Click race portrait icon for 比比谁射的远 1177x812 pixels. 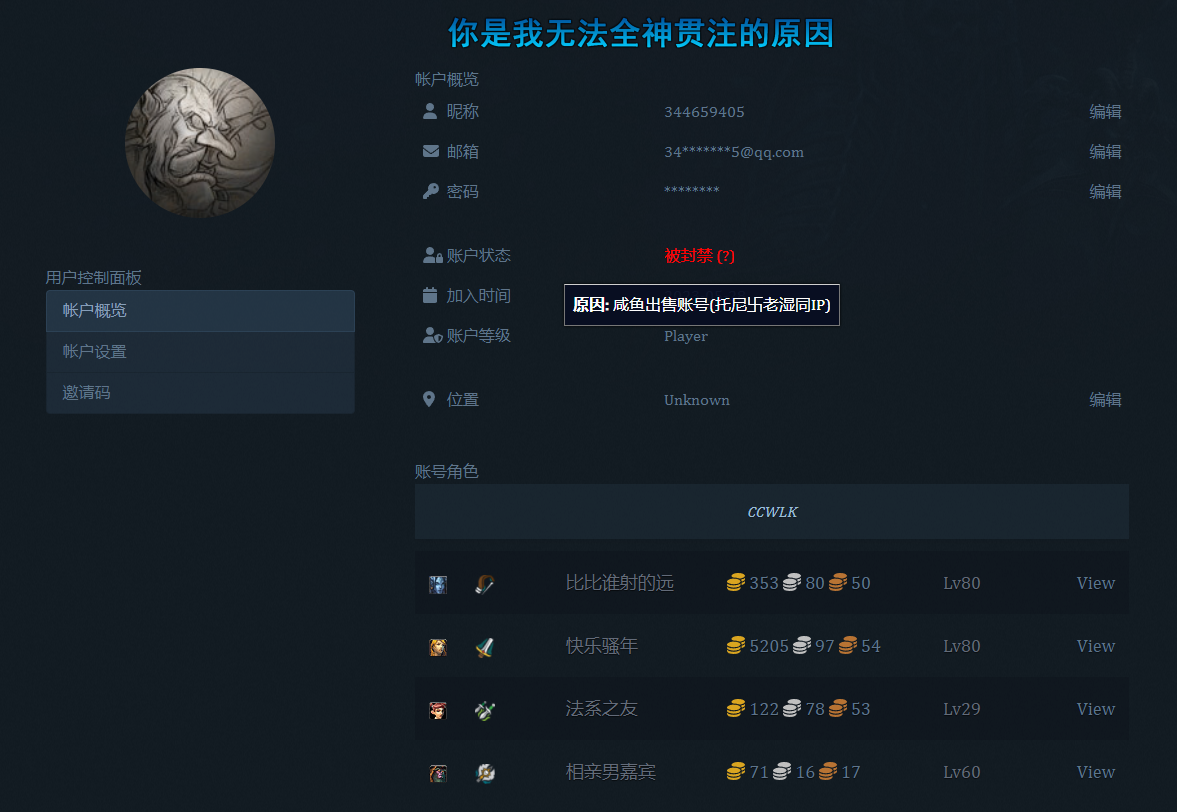pos(438,584)
